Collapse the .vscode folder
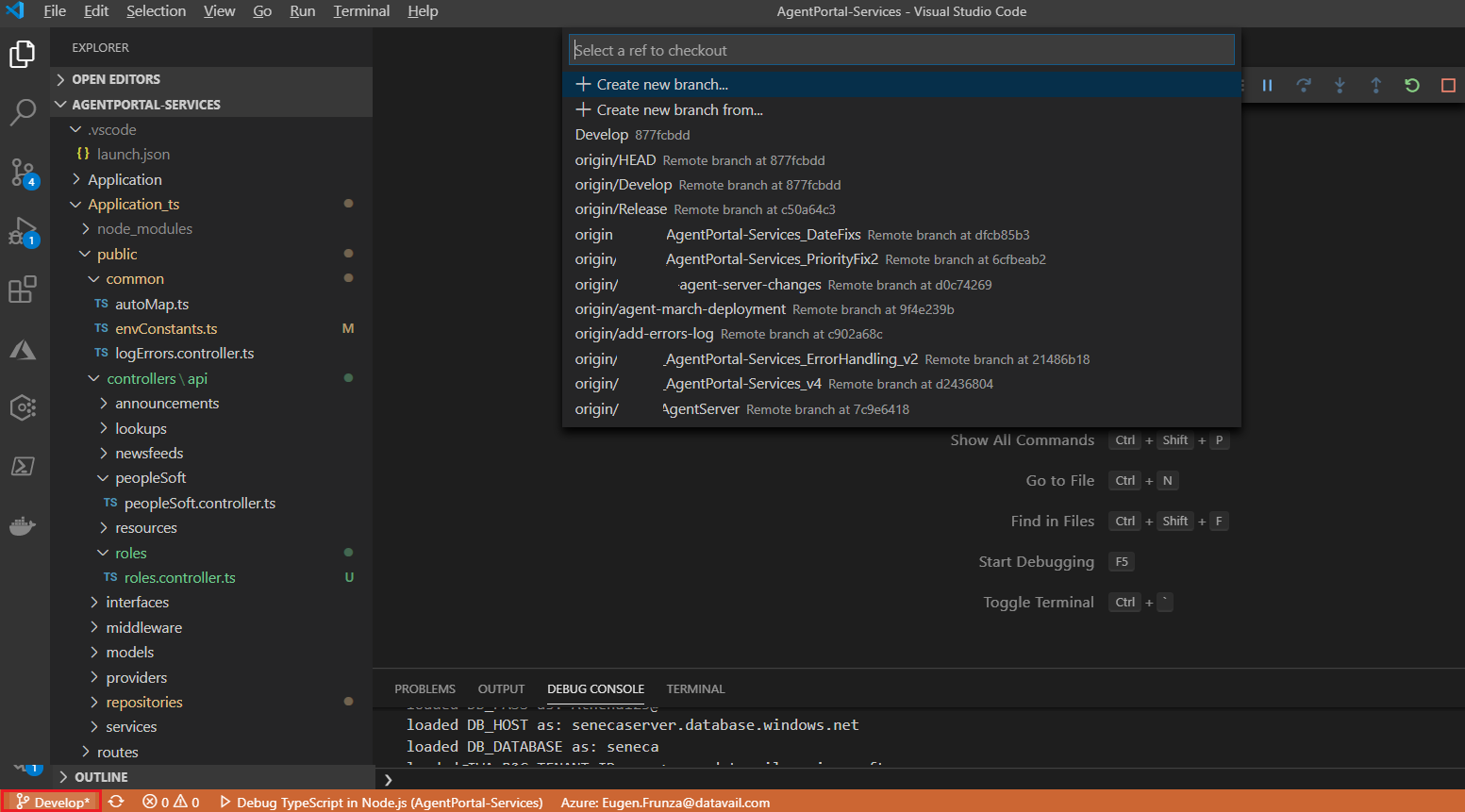Screen dimensions: 1465x812 pos(211,129)
